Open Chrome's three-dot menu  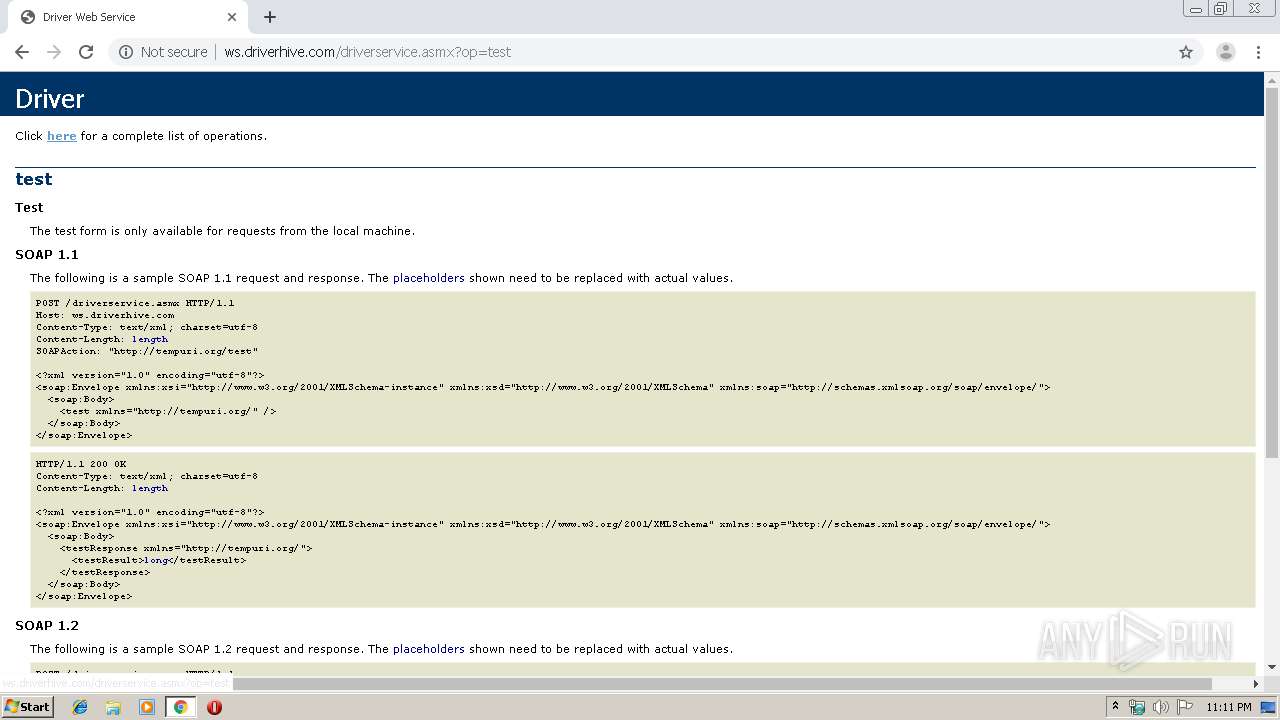click(x=1259, y=52)
